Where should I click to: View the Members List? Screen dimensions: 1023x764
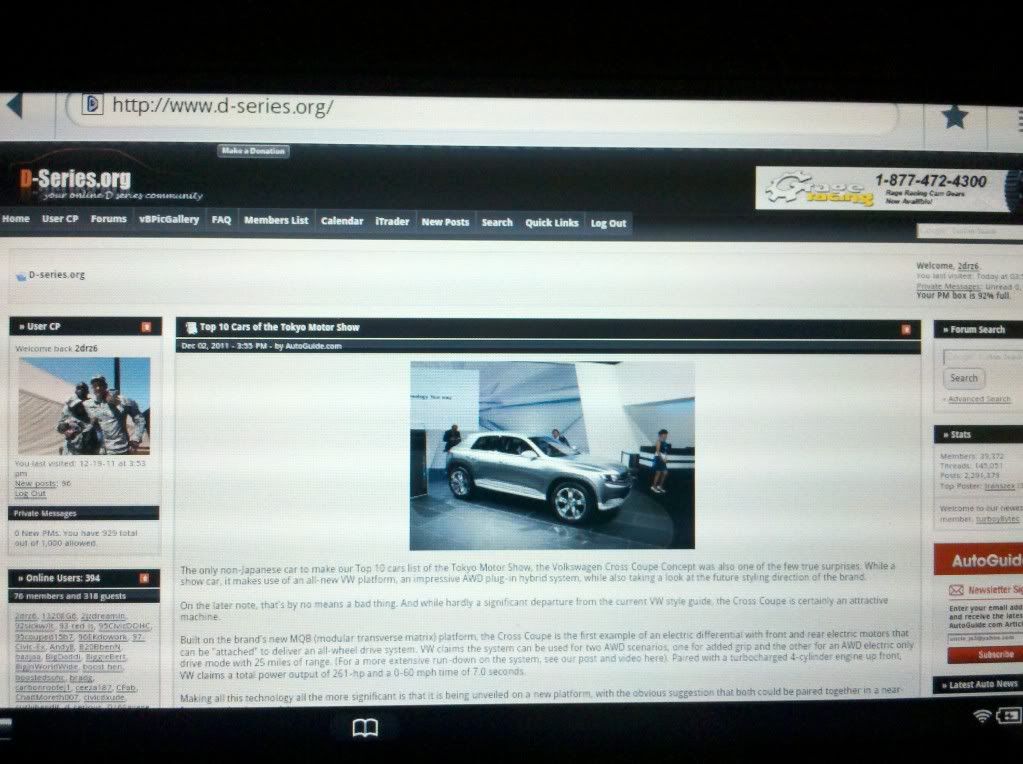tap(276, 221)
